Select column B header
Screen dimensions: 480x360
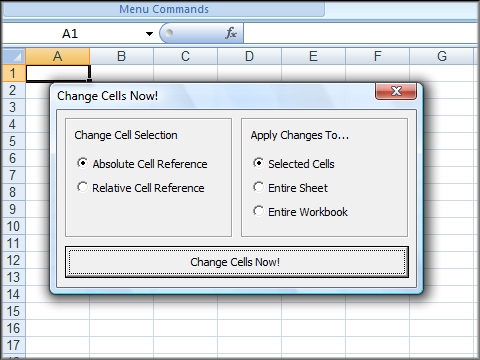[121, 56]
